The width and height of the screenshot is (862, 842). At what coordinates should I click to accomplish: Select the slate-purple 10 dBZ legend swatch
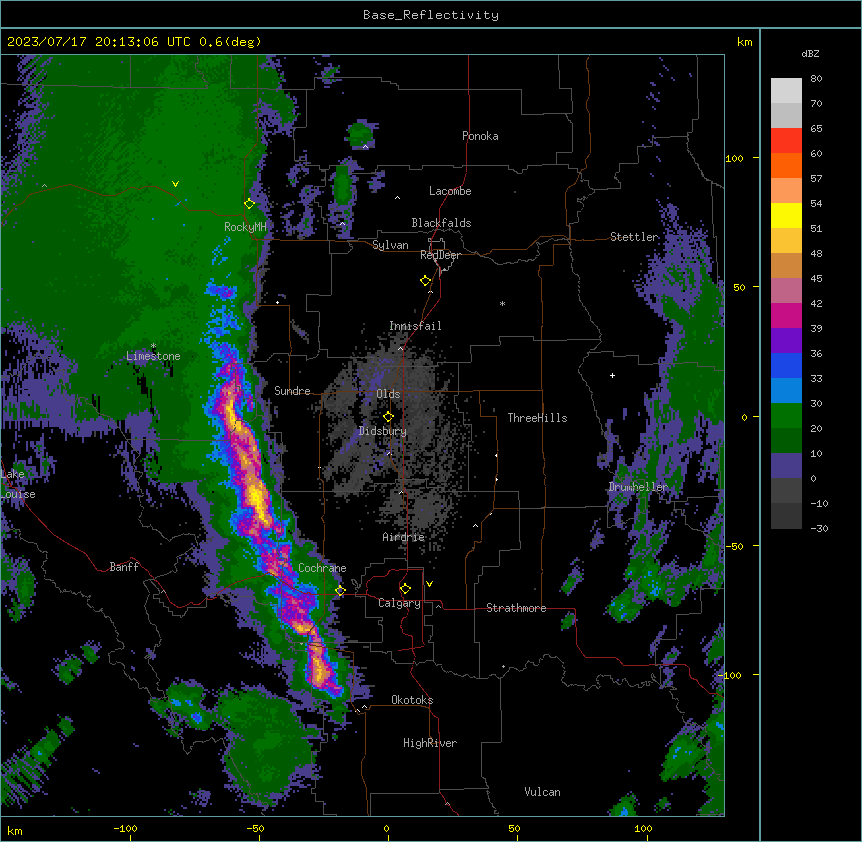[786, 466]
